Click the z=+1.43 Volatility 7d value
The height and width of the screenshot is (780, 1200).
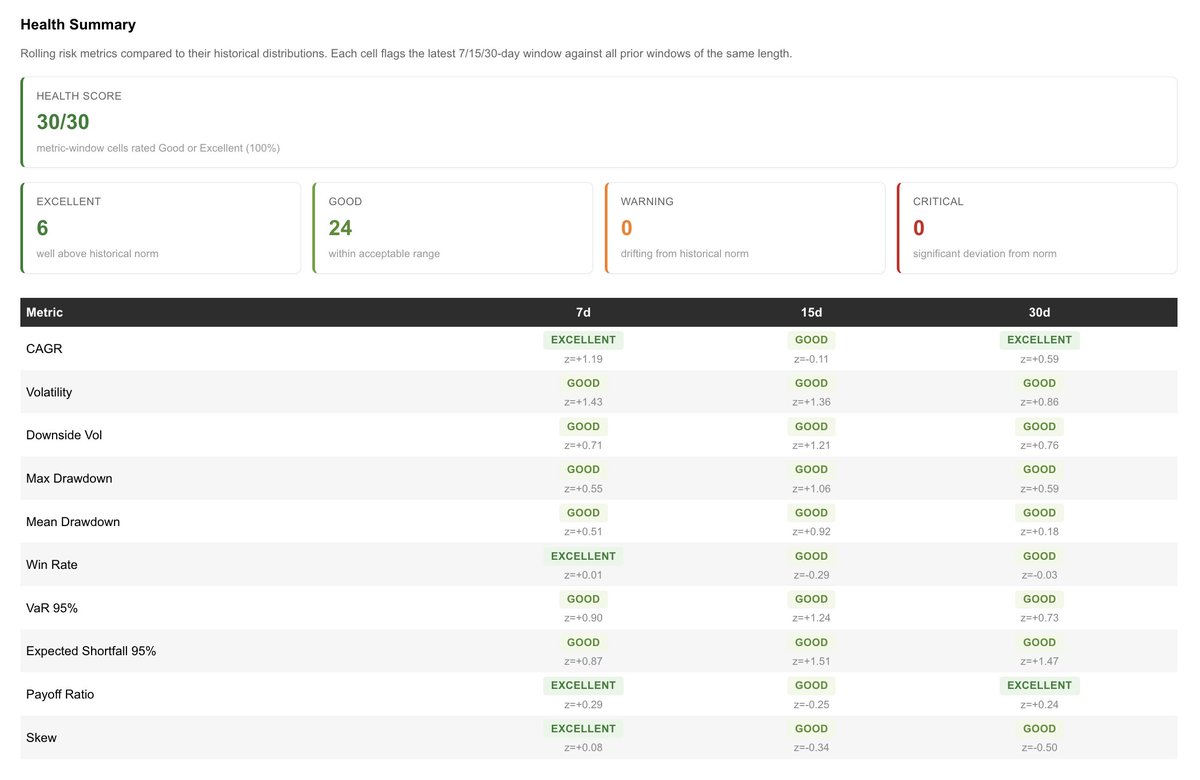(583, 402)
